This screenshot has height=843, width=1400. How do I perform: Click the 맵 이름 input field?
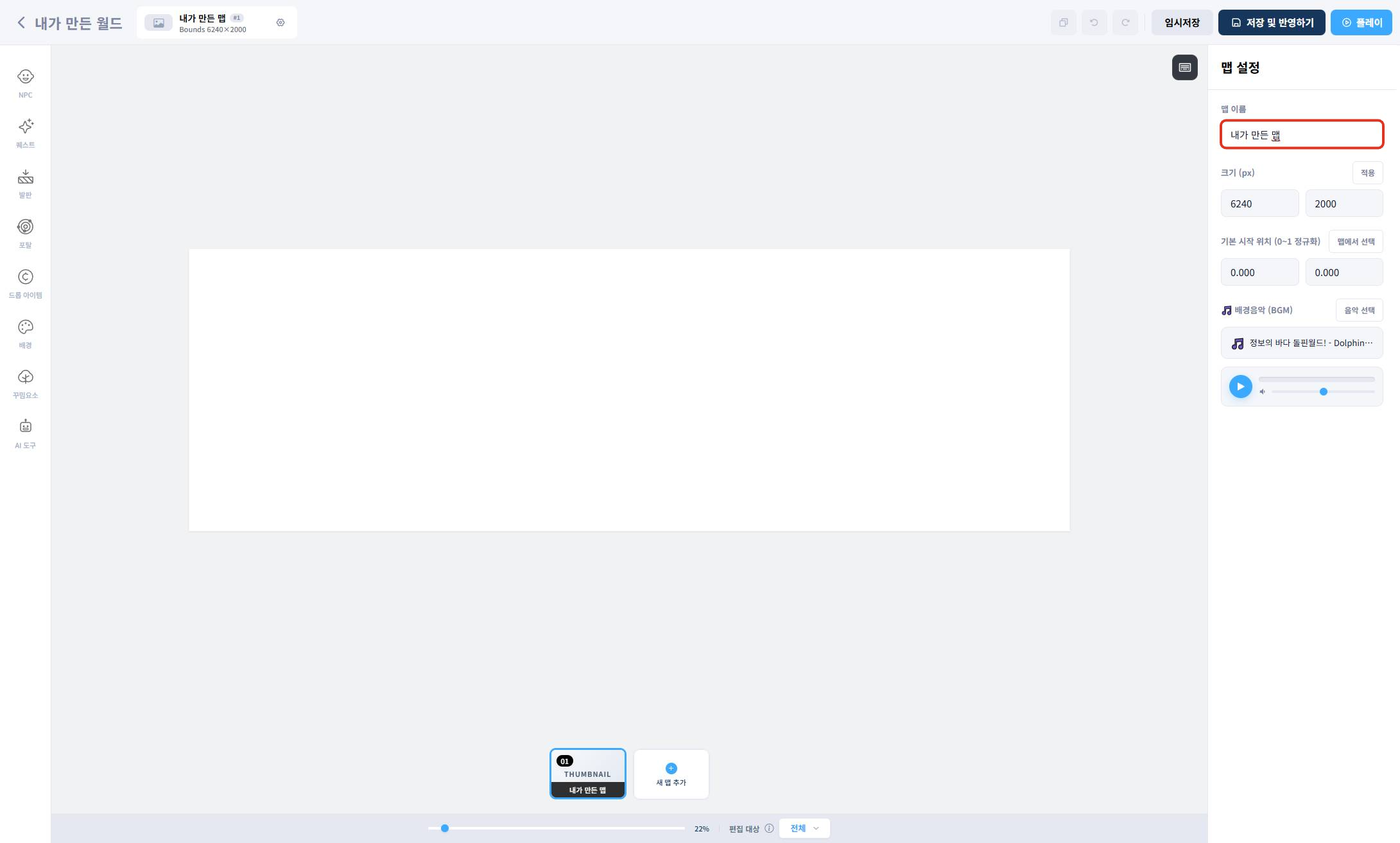(x=1301, y=135)
